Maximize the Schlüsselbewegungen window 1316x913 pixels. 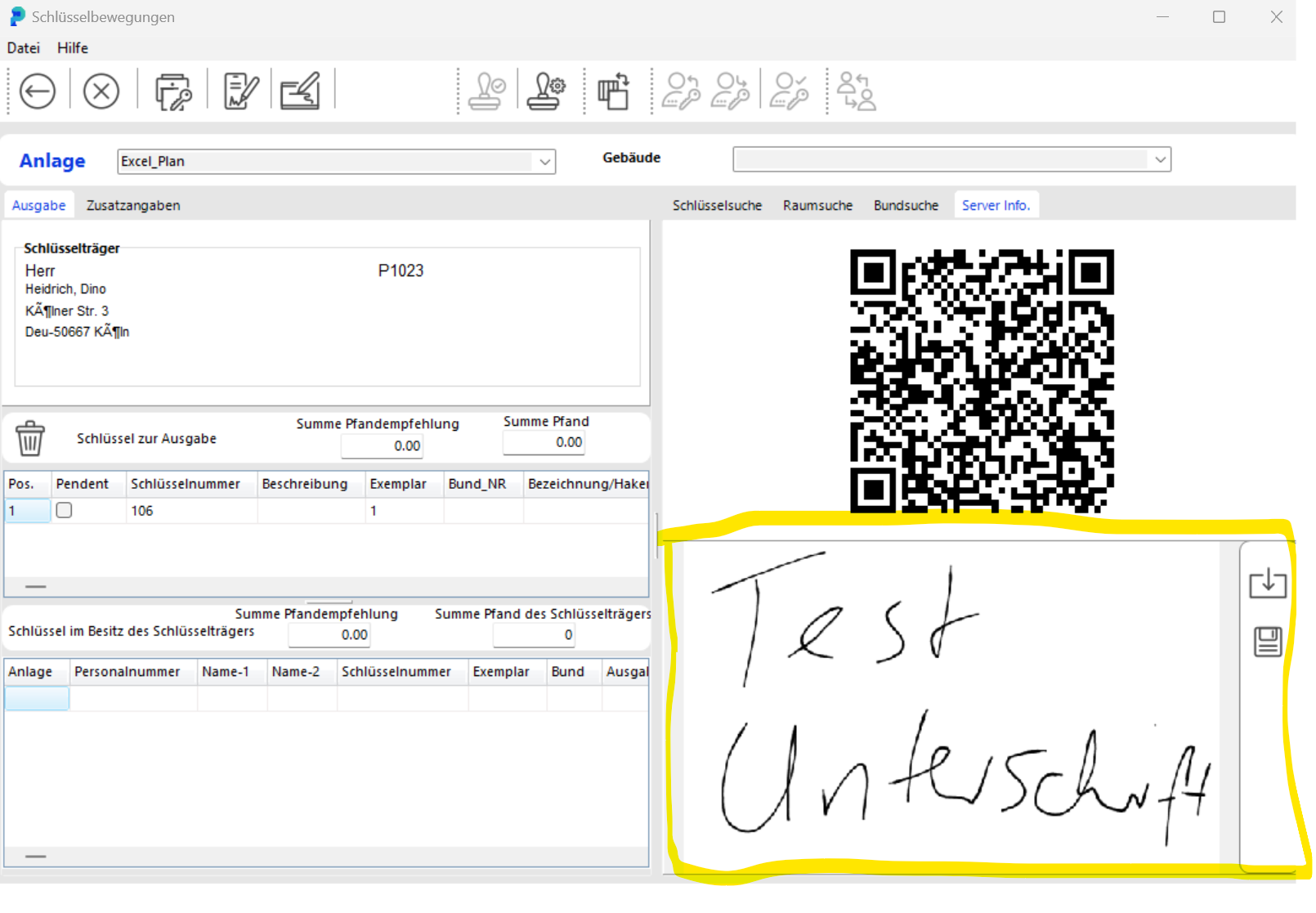[1219, 16]
